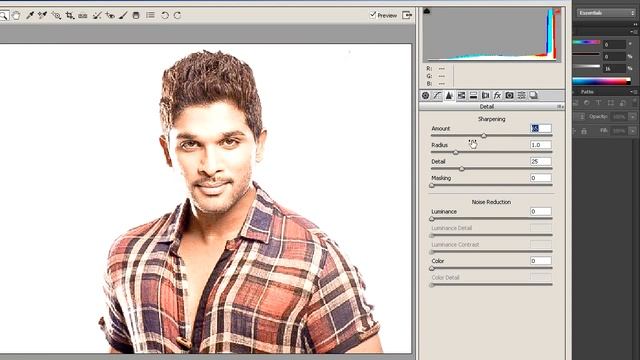Viewport: 640px width, 360px height.
Task: Click the Masking slider handle
Action: (432, 185)
